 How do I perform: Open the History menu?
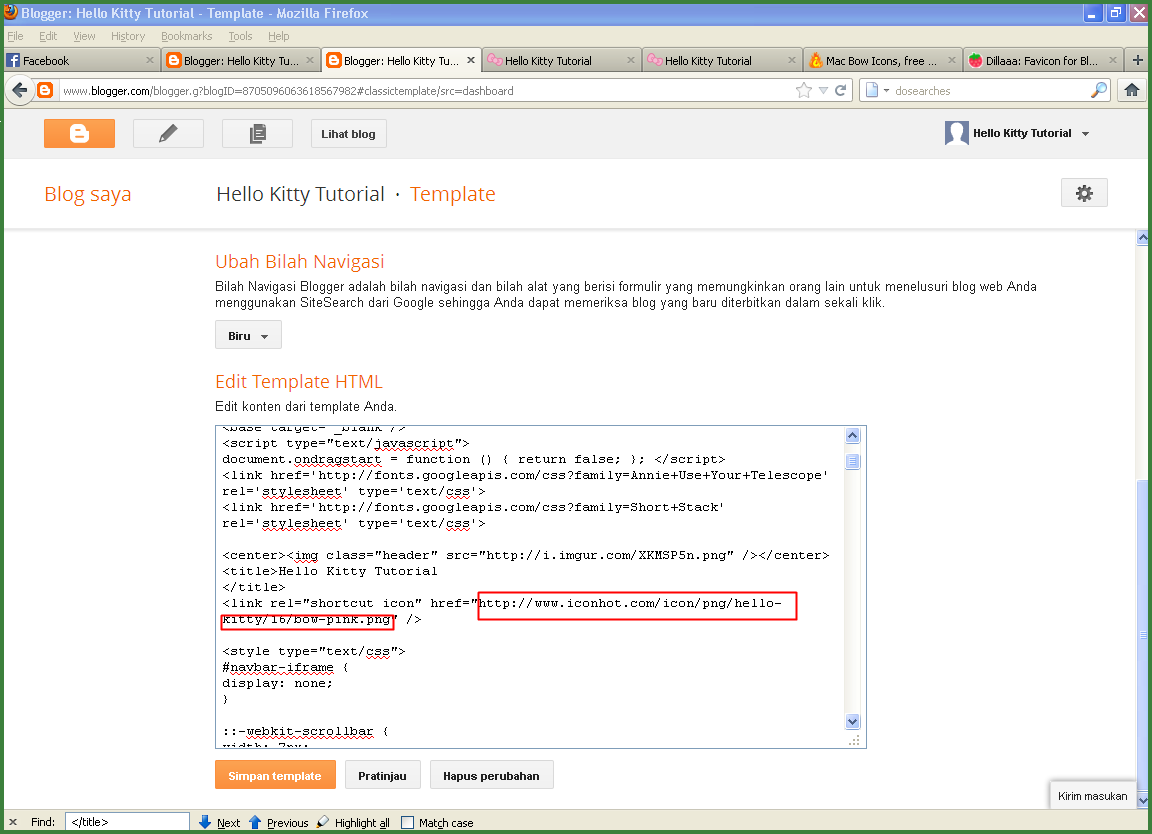click(x=128, y=36)
